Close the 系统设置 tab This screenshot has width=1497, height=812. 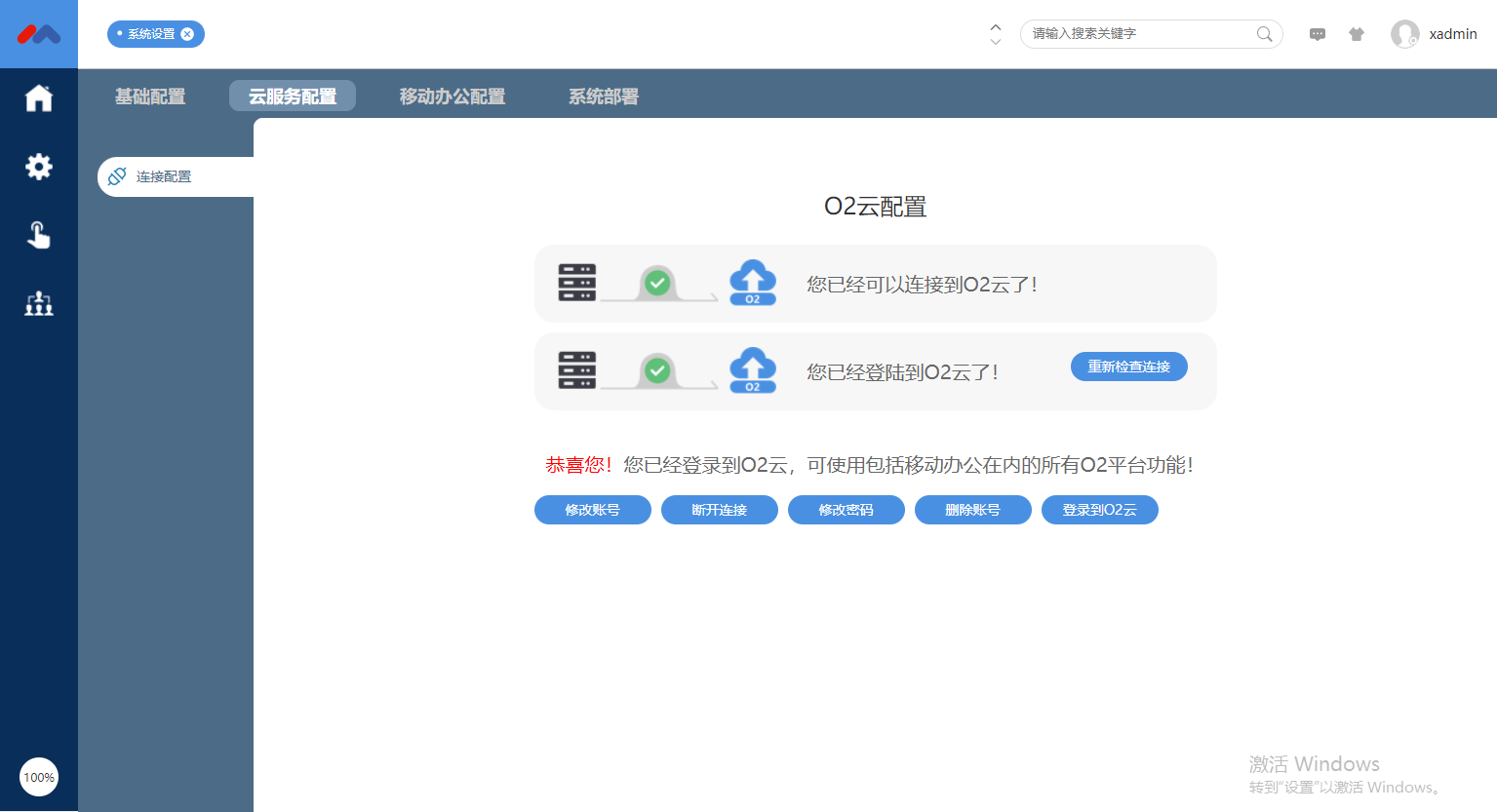click(187, 34)
